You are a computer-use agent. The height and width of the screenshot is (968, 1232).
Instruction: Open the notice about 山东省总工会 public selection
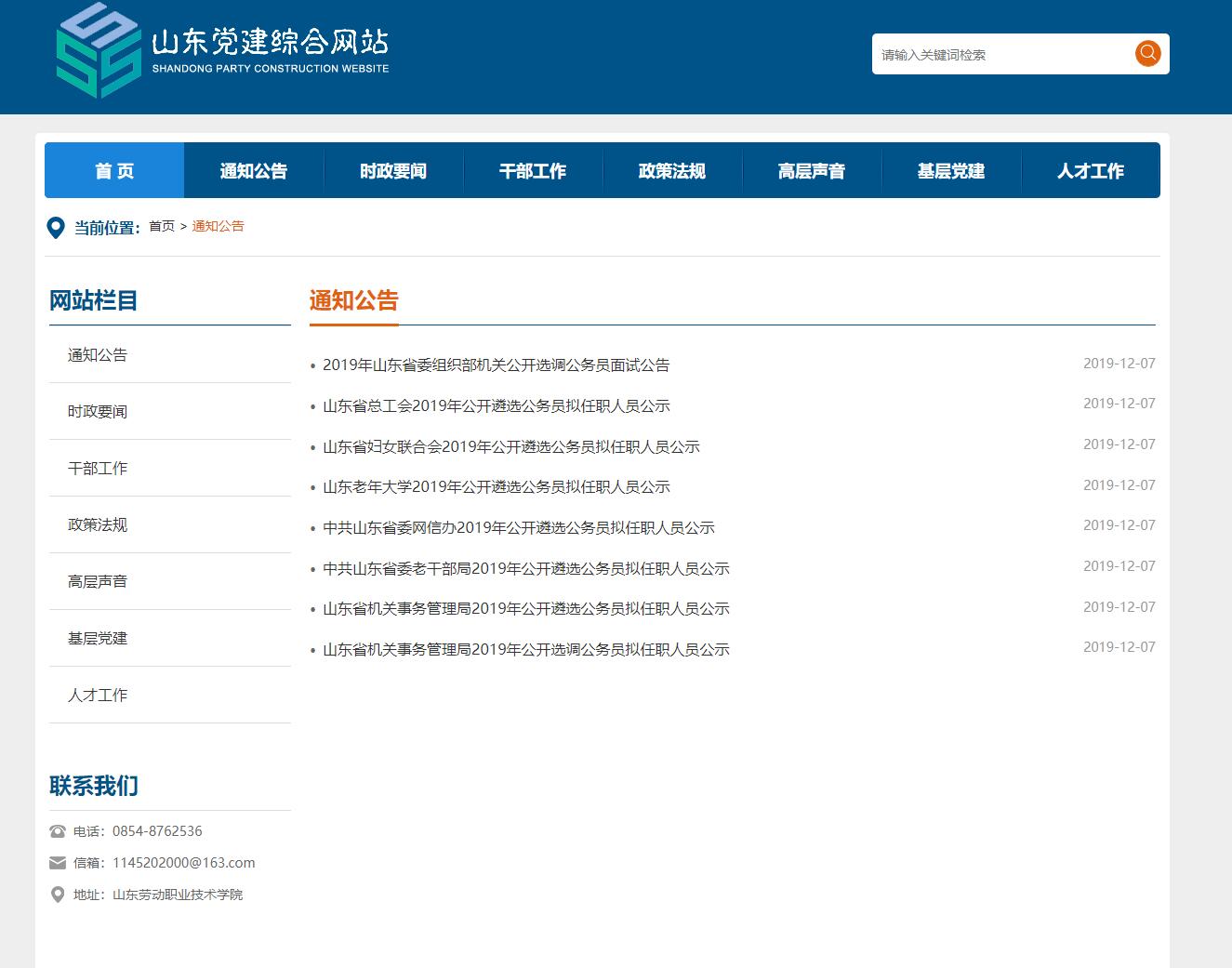click(x=494, y=405)
